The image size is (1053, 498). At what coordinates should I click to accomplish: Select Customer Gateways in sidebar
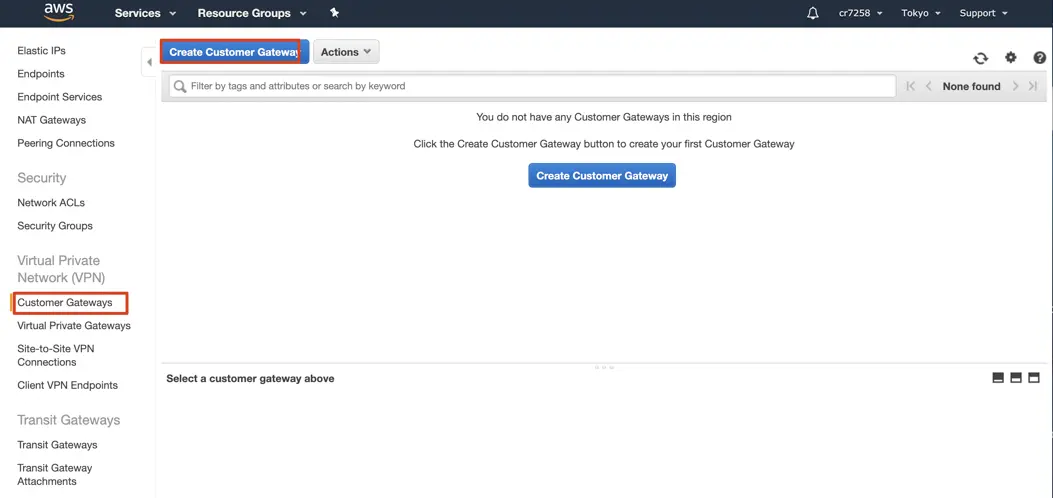[x=65, y=303]
